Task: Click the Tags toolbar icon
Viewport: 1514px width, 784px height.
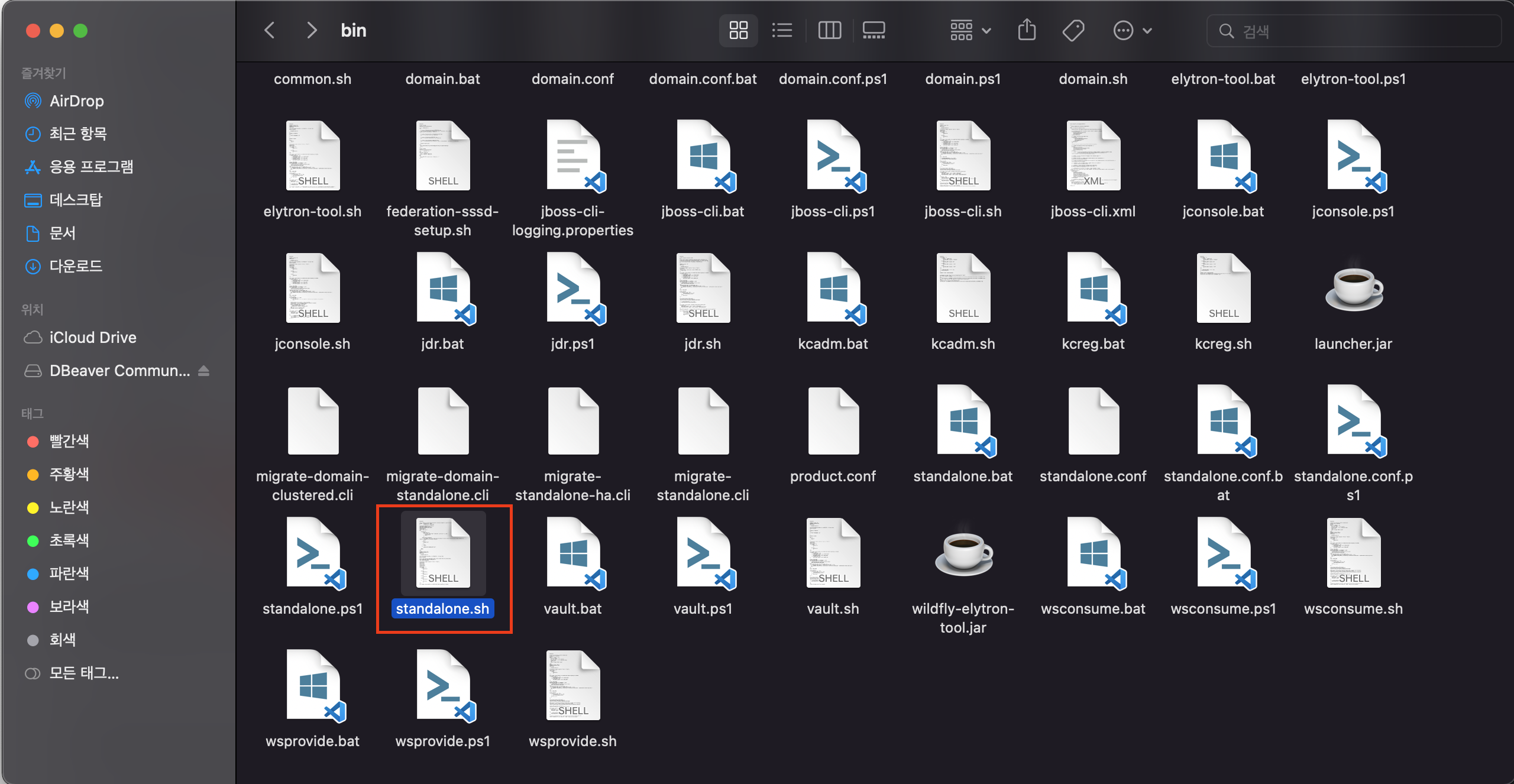Action: tap(1073, 30)
